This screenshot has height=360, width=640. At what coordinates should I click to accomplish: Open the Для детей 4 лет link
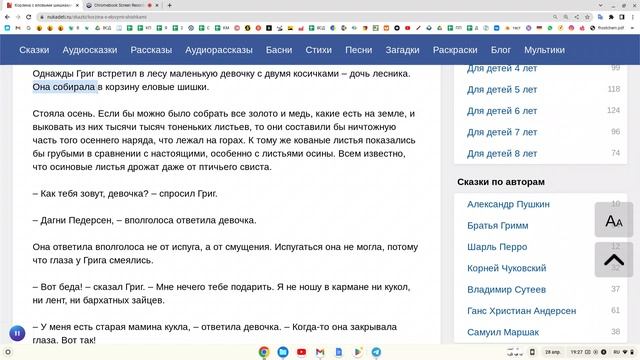click(x=502, y=68)
